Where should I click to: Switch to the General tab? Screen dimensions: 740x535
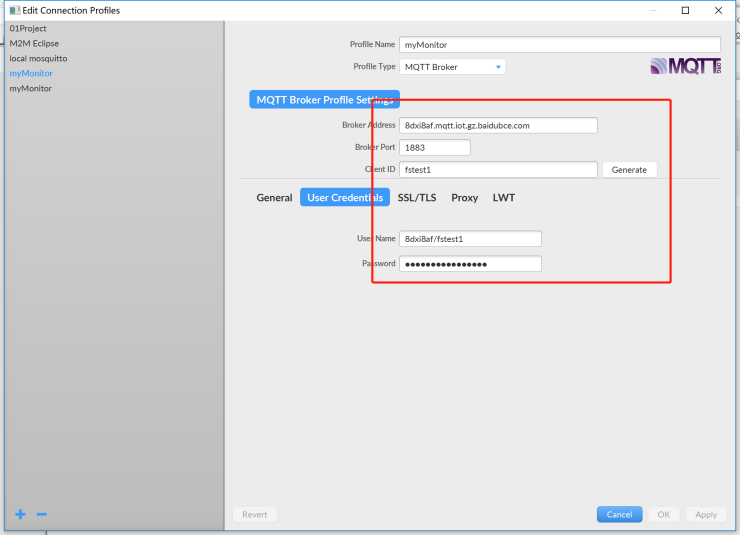274,198
